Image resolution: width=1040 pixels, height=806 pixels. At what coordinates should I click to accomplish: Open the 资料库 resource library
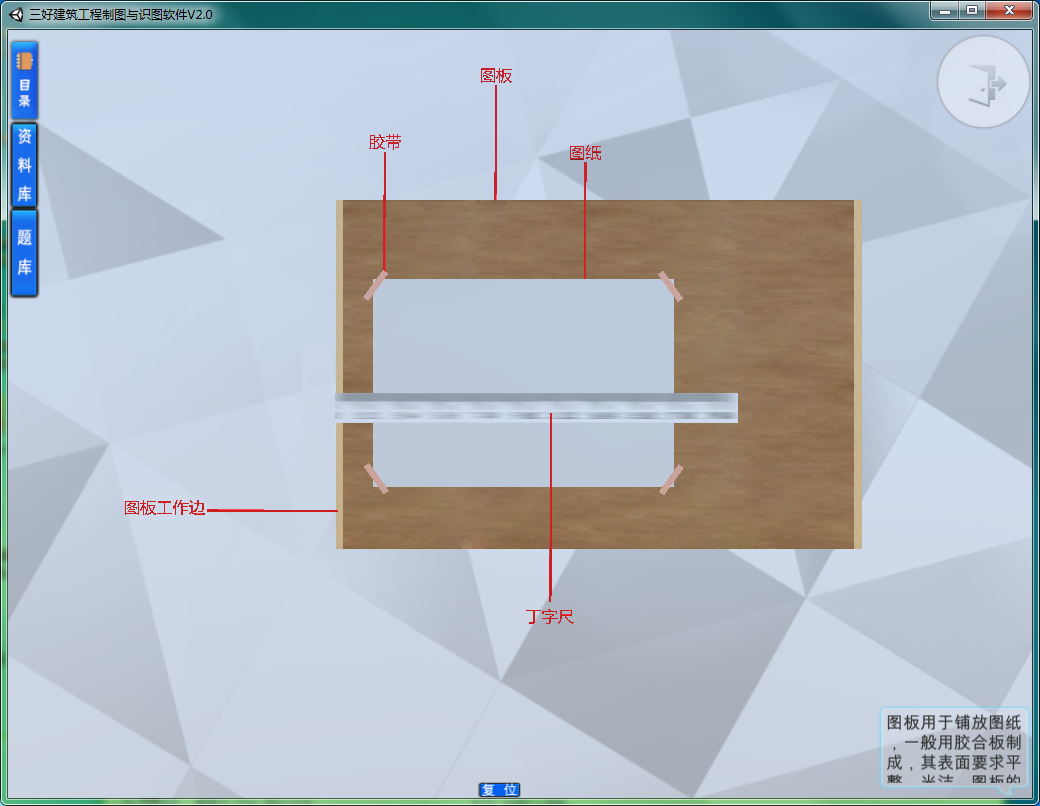point(24,165)
